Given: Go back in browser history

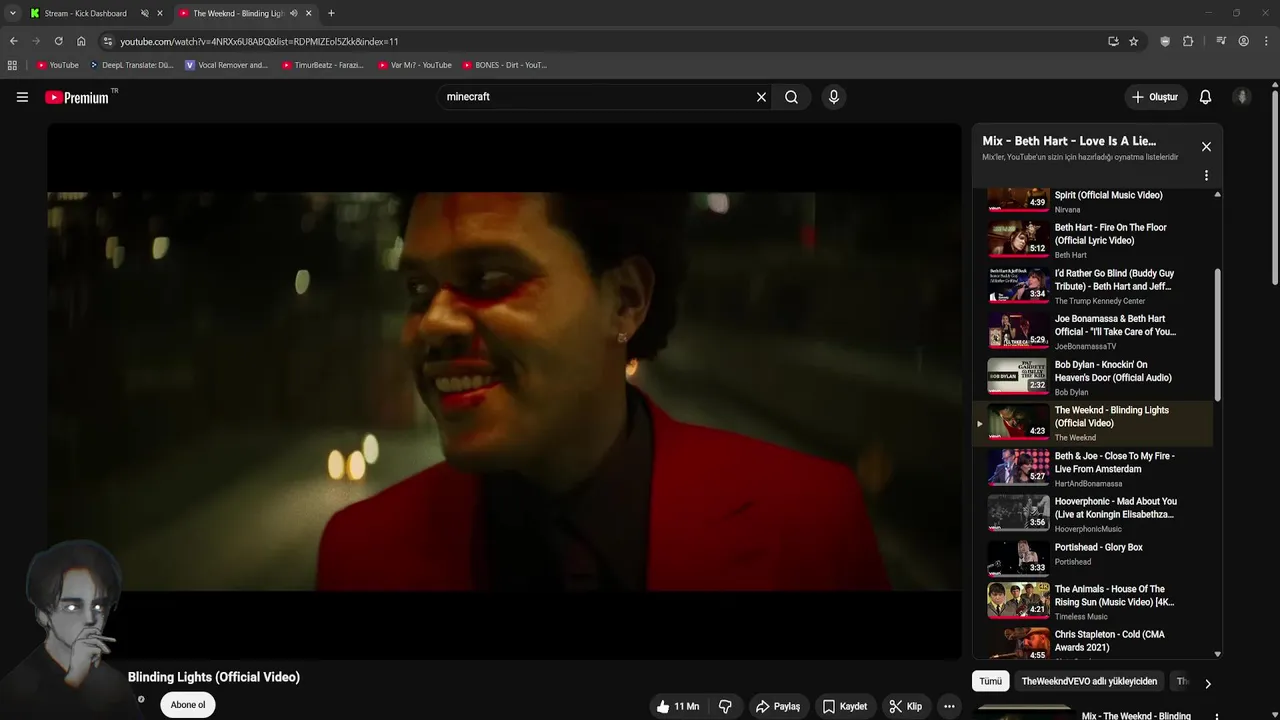Looking at the screenshot, I should pos(13,41).
